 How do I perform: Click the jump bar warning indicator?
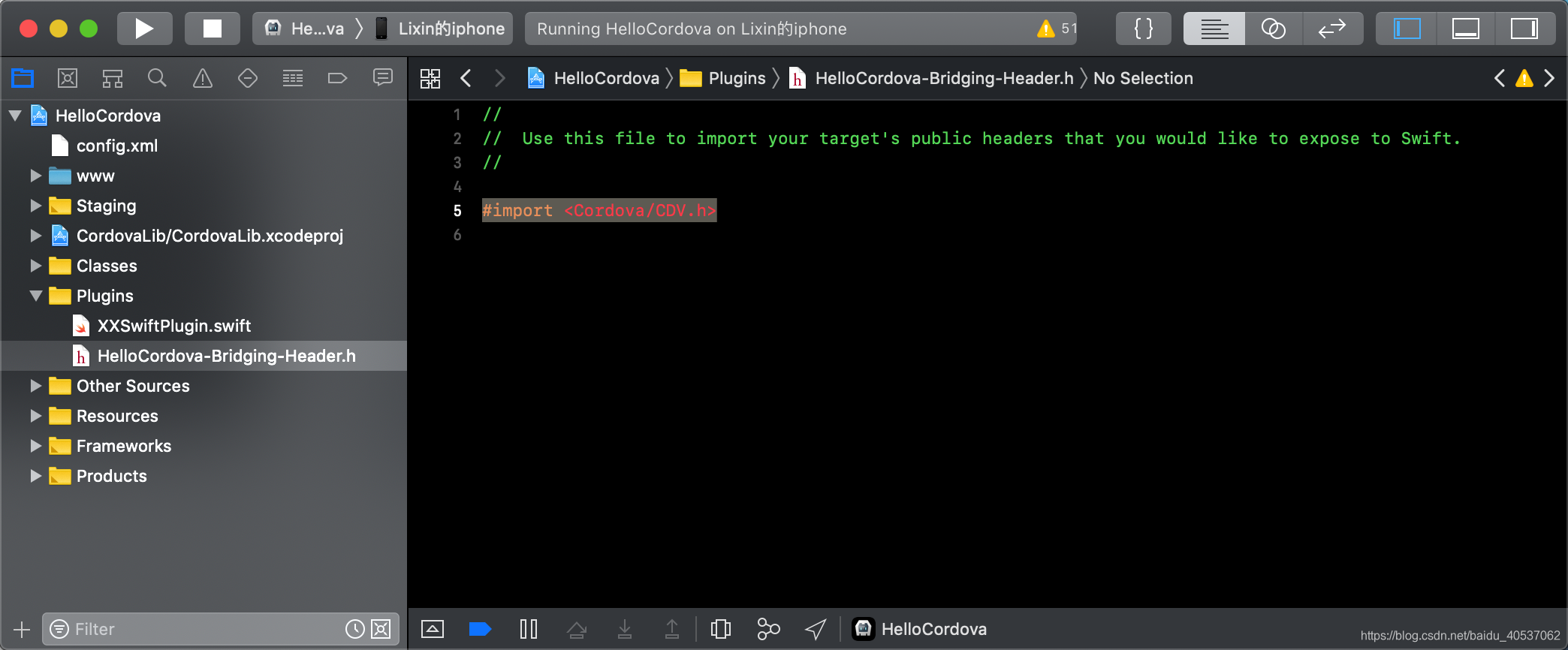(1524, 78)
